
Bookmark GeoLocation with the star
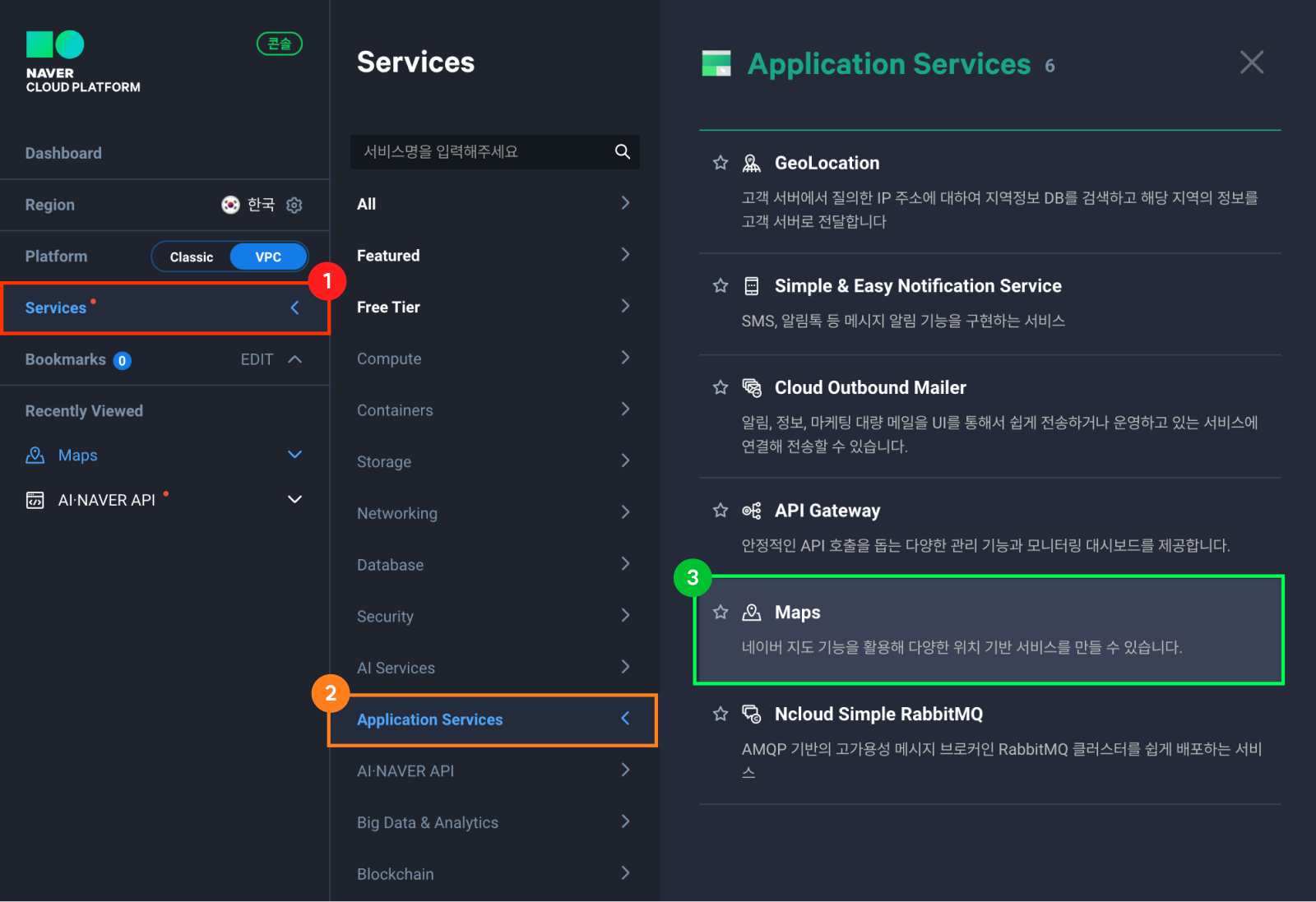click(x=721, y=163)
